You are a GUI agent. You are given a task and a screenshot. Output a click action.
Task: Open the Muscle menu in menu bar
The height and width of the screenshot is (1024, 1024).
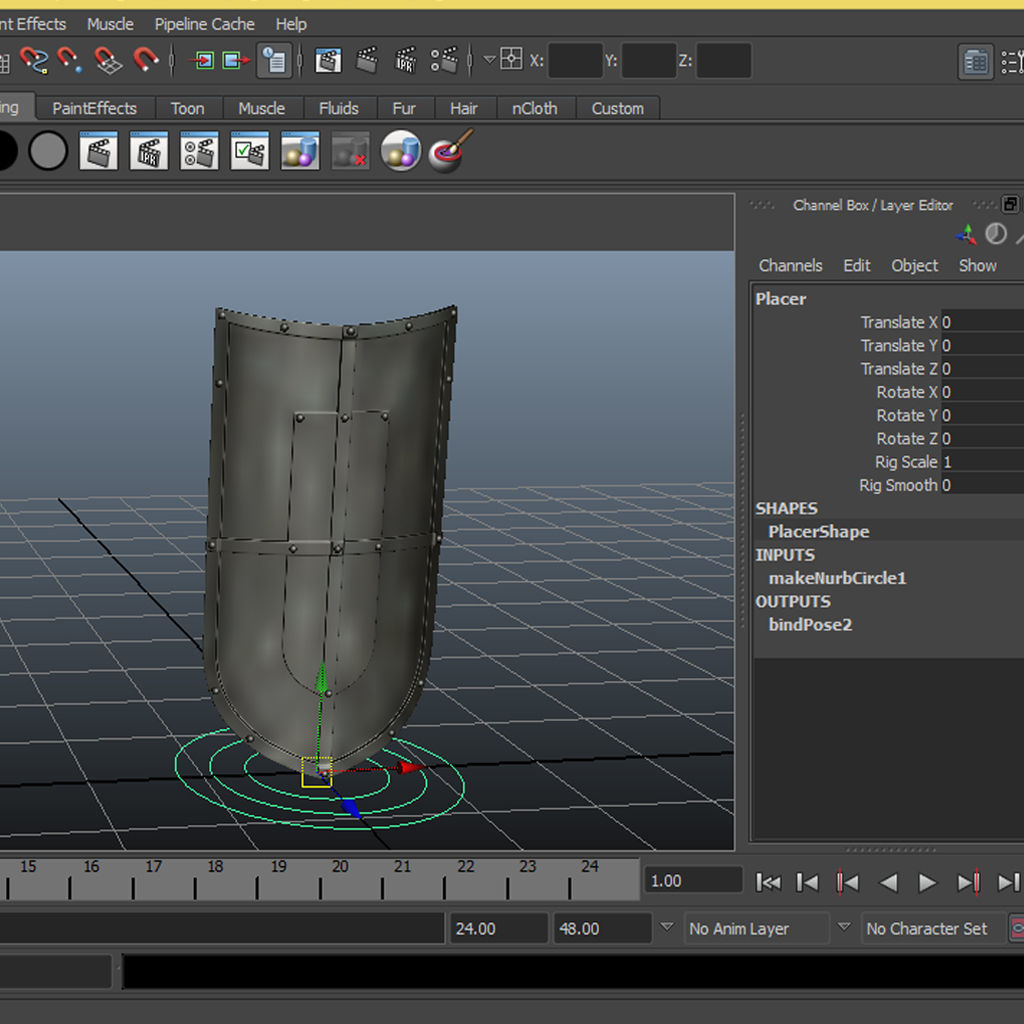[x=110, y=24]
